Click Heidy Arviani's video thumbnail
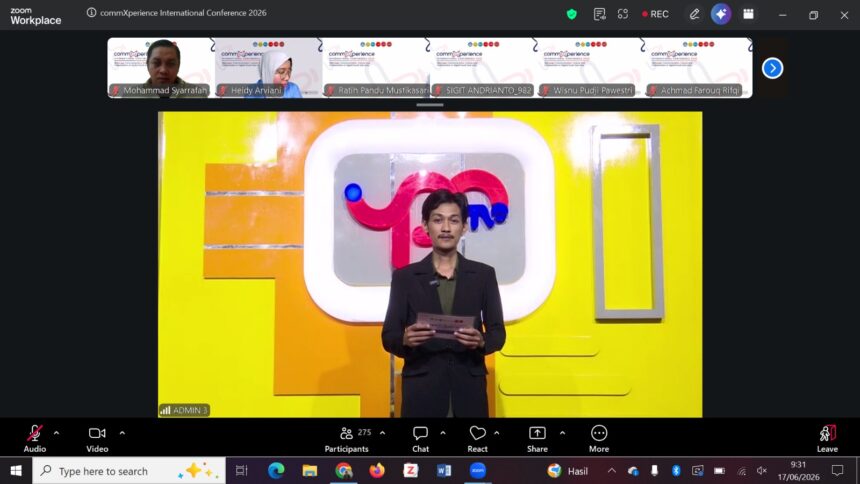860x484 pixels. click(268, 68)
